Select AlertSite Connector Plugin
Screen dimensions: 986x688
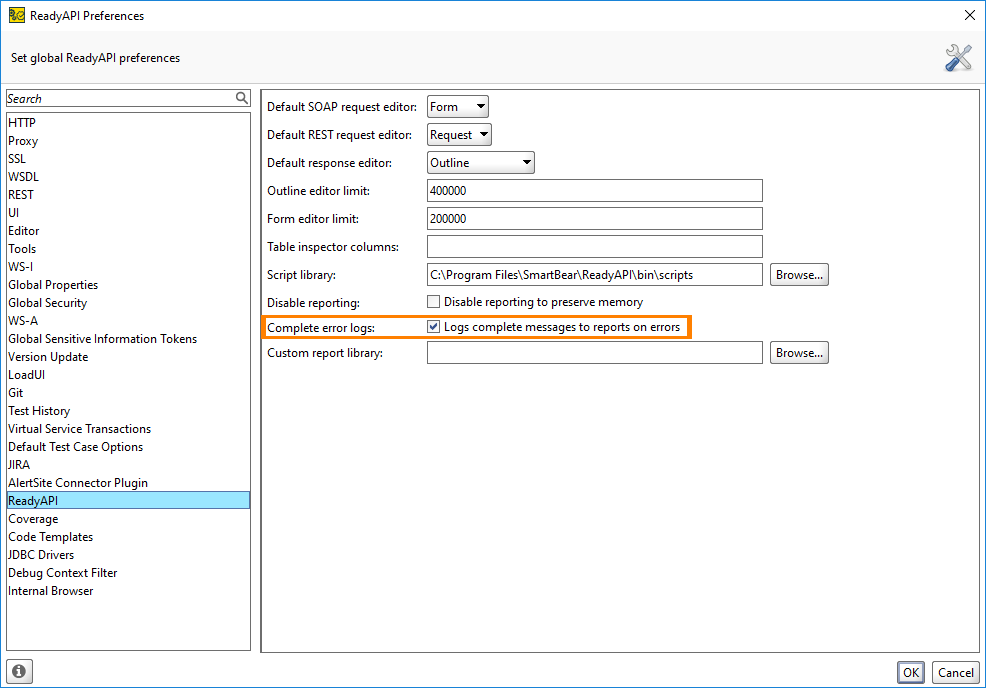(128, 483)
